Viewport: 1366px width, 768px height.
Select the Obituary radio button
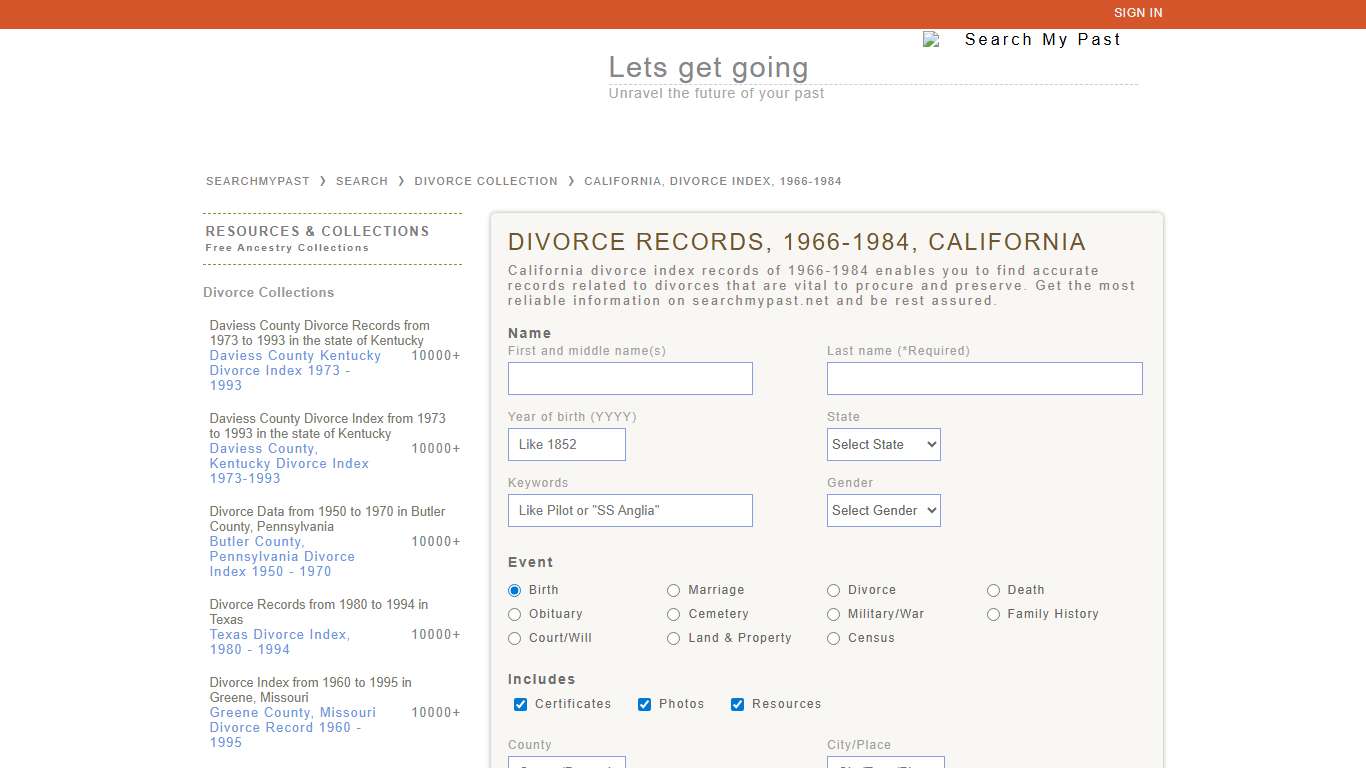[513, 614]
